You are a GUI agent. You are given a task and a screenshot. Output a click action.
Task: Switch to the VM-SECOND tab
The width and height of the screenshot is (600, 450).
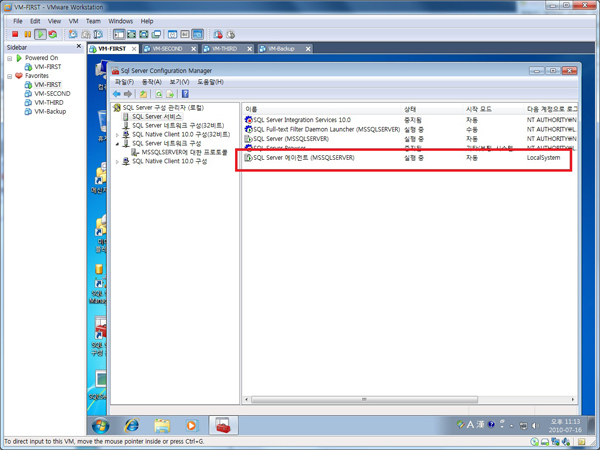click(167, 49)
